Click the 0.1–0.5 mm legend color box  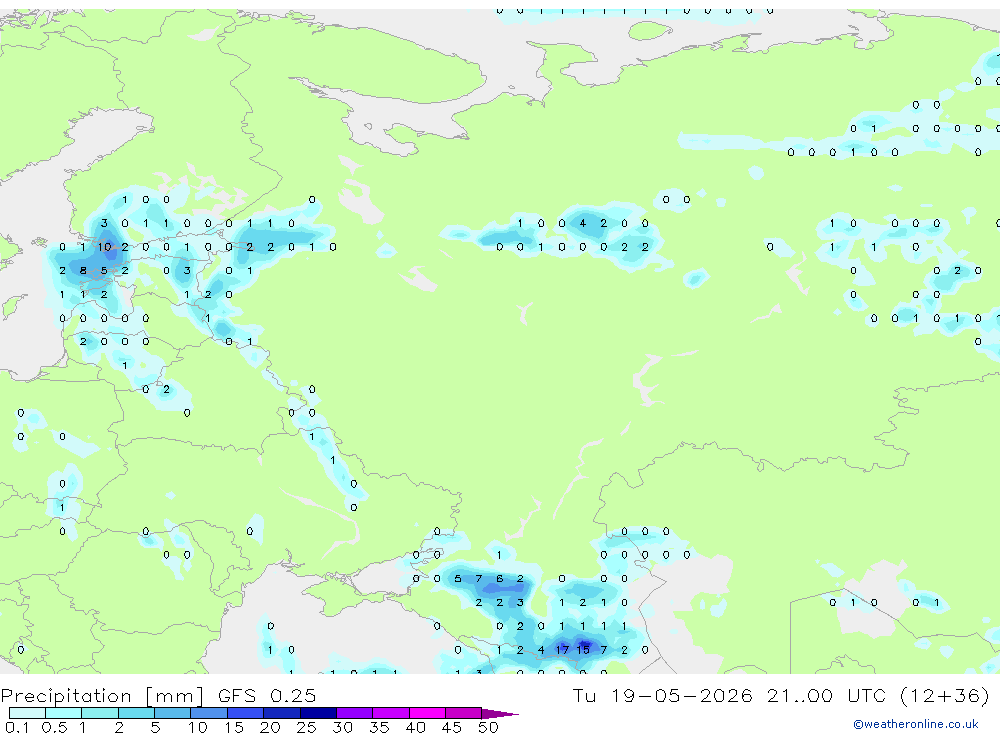pyautogui.click(x=27, y=713)
